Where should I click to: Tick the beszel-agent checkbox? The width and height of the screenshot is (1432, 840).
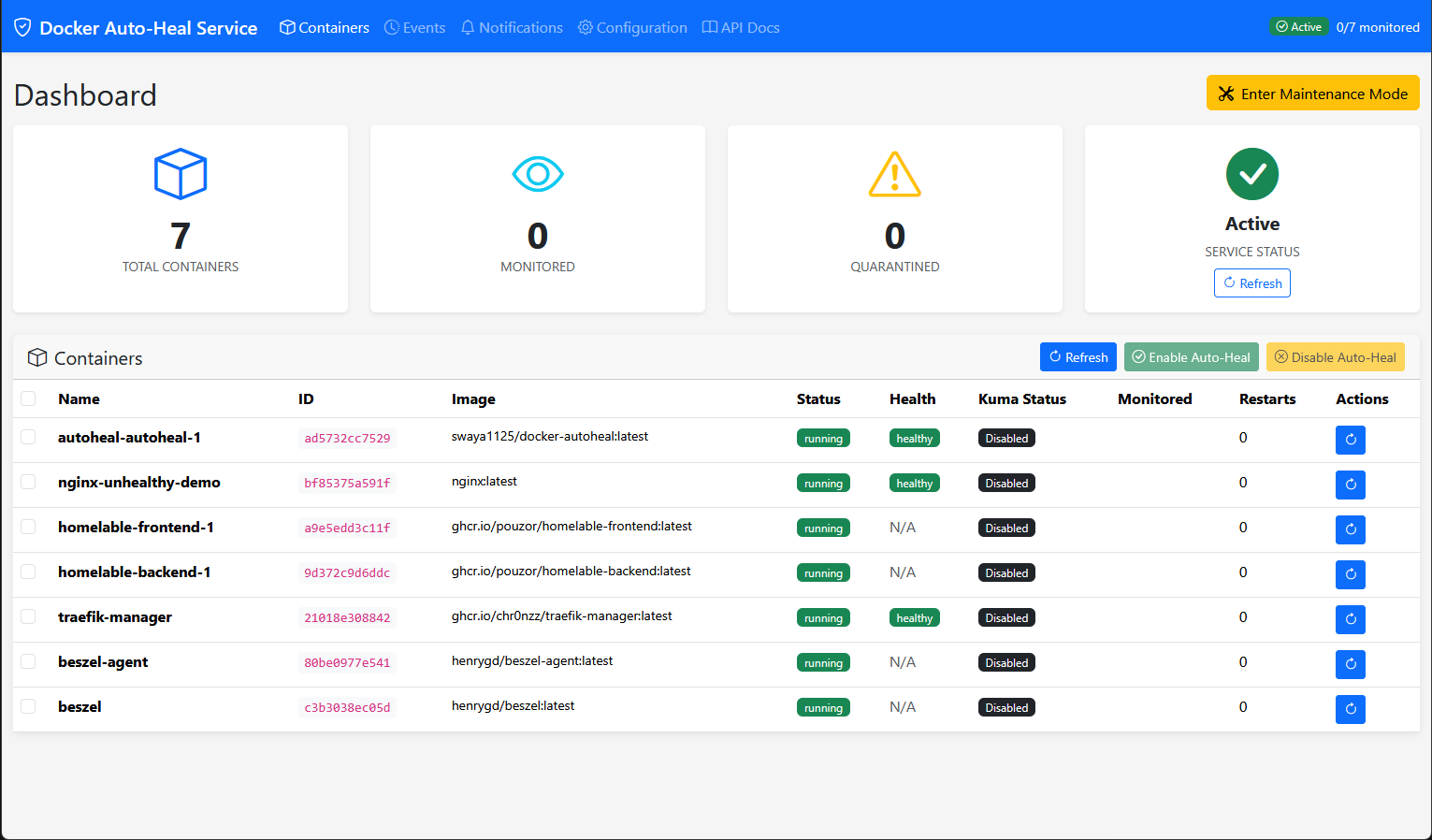(x=28, y=661)
